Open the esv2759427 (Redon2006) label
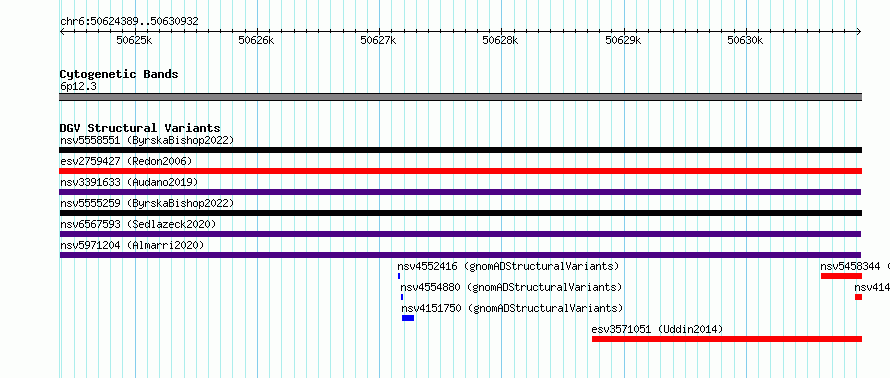Screen dimensions: 890x378 (x=126, y=161)
